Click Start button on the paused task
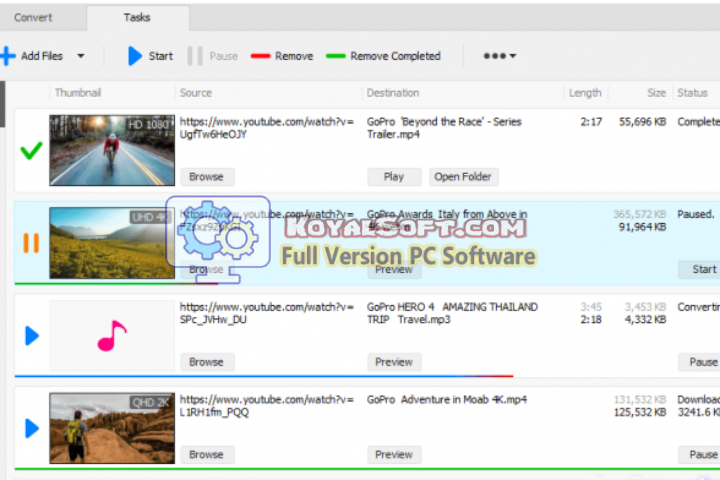This screenshot has width=720, height=480. pos(700,269)
